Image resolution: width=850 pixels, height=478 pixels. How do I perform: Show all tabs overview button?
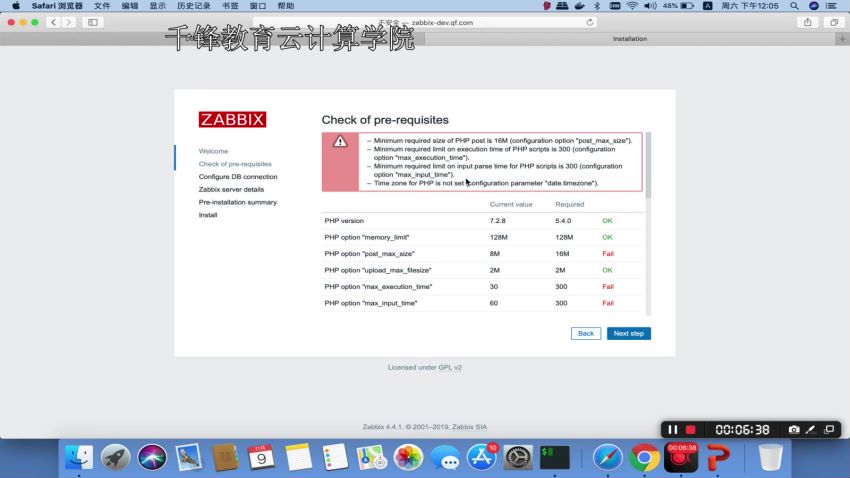pyautogui.click(x=834, y=22)
